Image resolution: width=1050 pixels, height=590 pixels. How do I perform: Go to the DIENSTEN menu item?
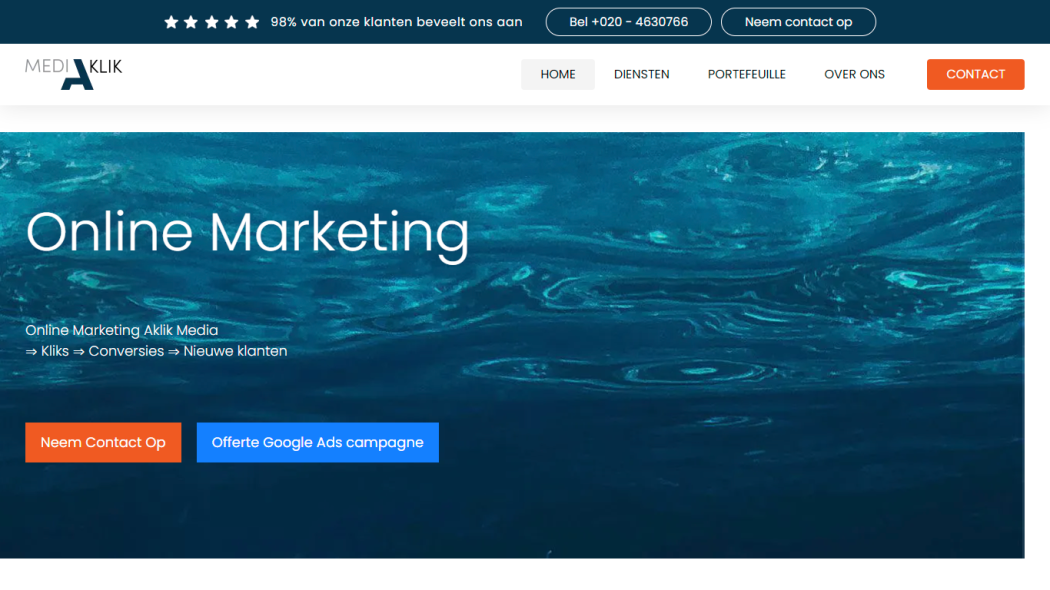click(x=641, y=74)
